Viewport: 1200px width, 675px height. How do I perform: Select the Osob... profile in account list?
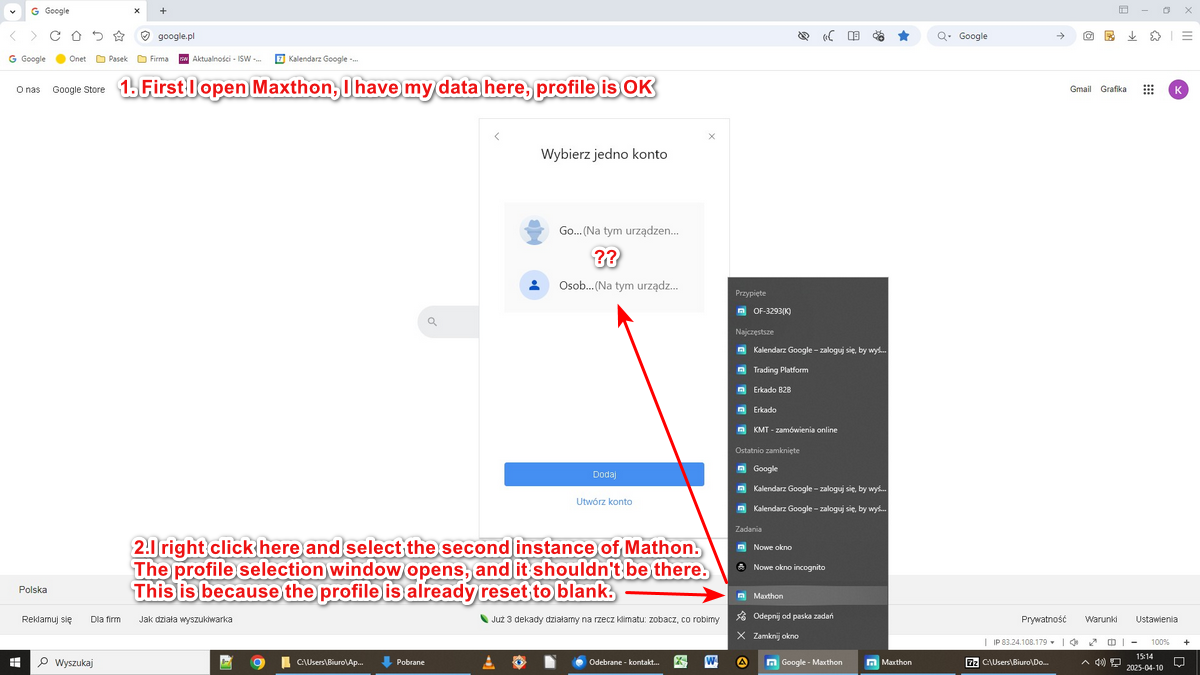click(x=604, y=285)
